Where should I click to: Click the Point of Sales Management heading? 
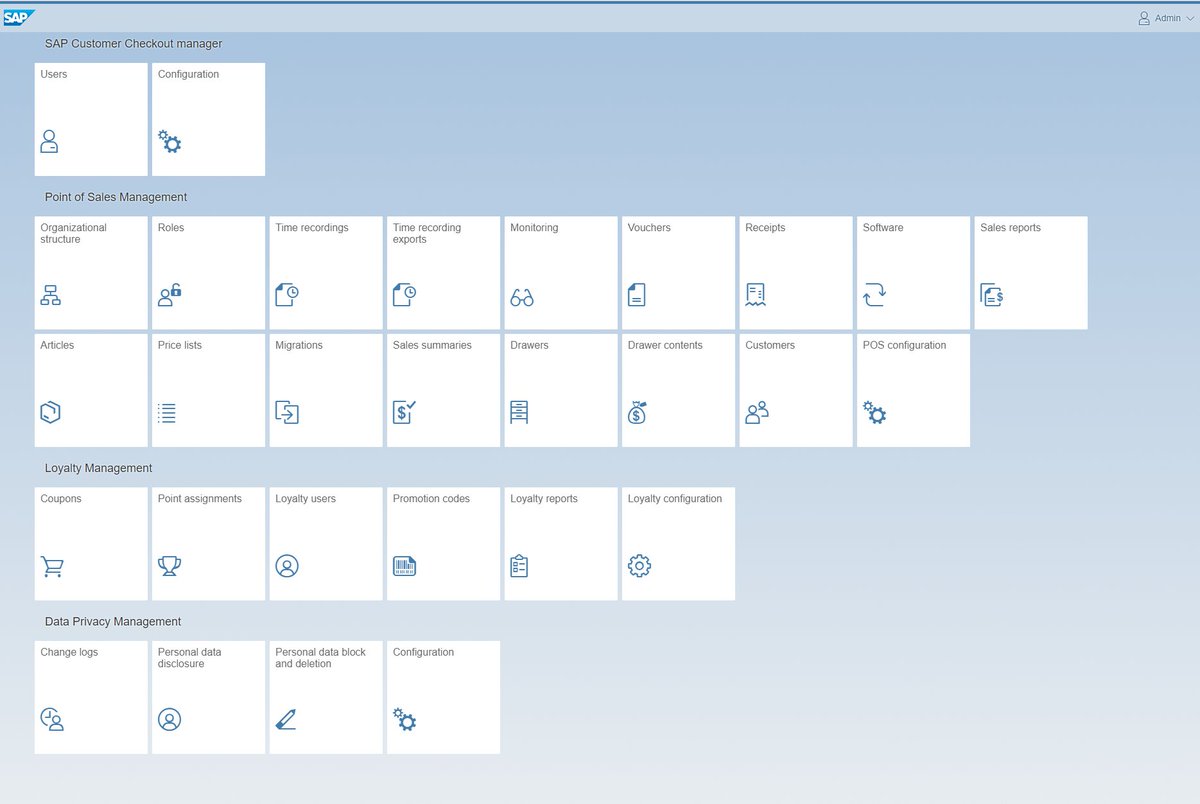116,197
